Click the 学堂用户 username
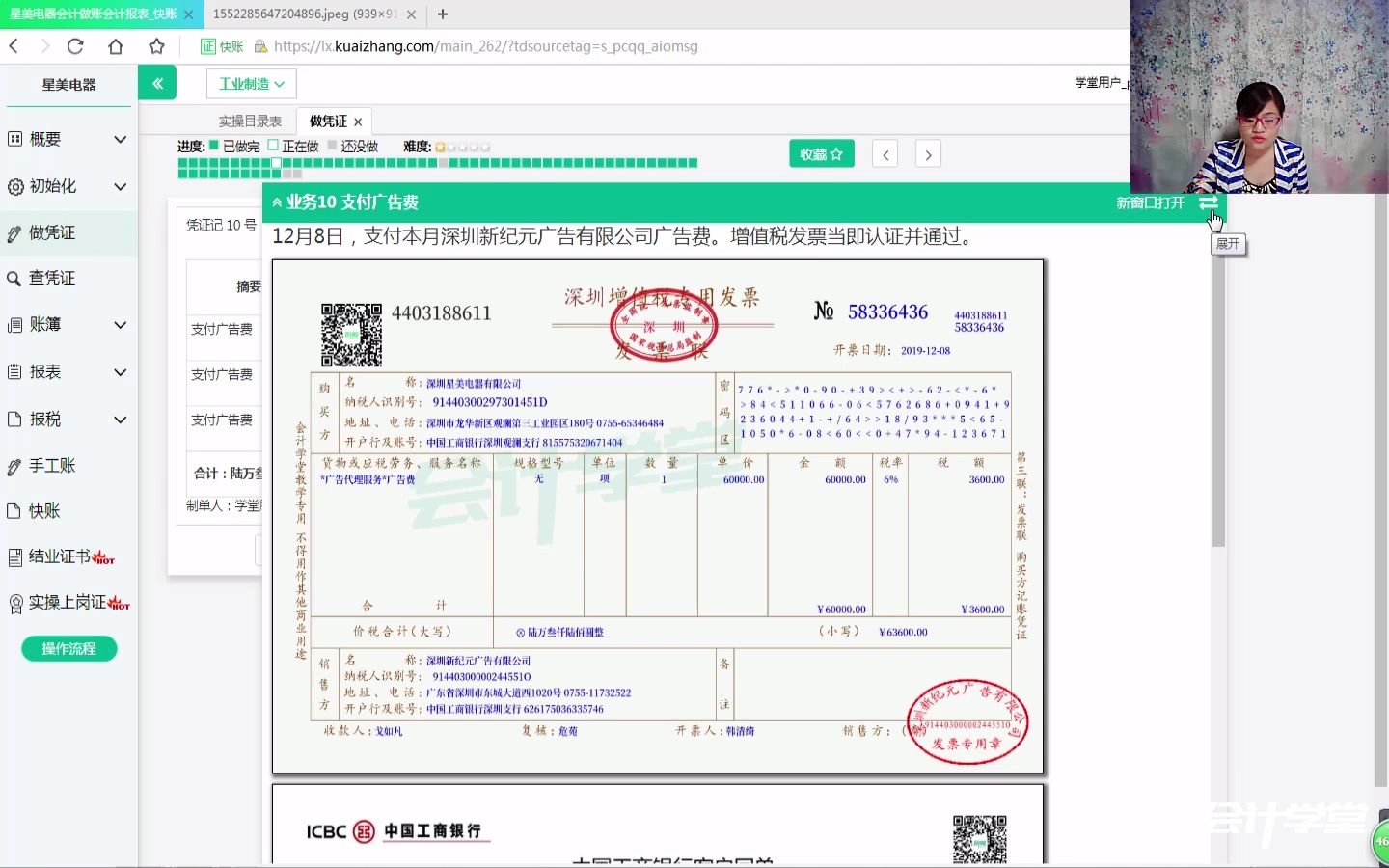Screen dimensions: 1389x868 point(1101,83)
